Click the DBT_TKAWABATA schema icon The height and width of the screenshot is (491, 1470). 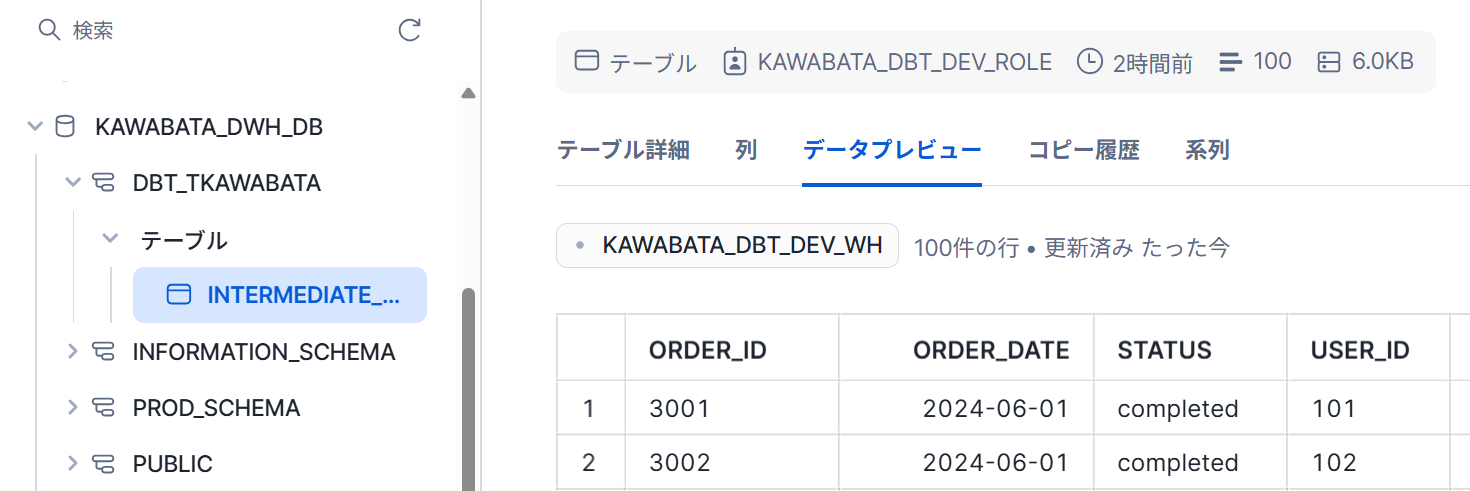[103, 182]
